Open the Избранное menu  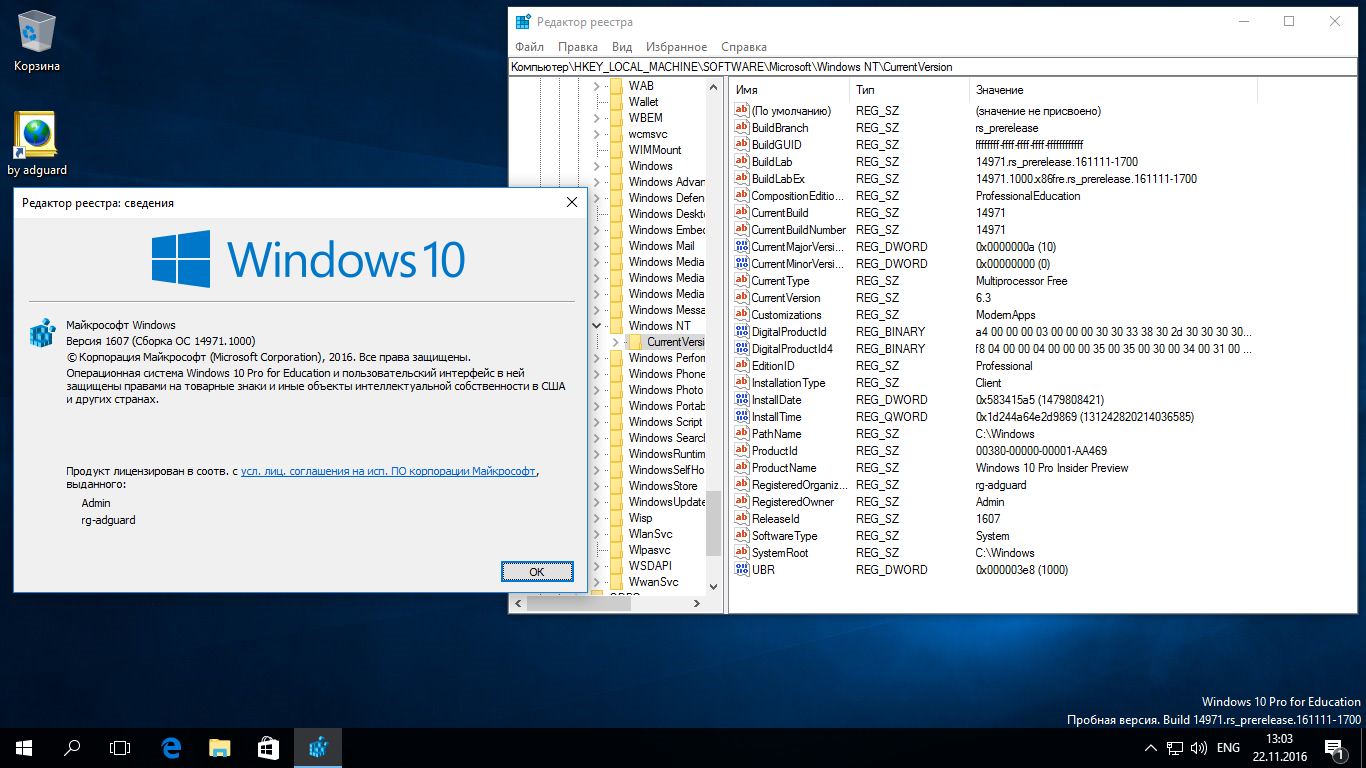(676, 47)
